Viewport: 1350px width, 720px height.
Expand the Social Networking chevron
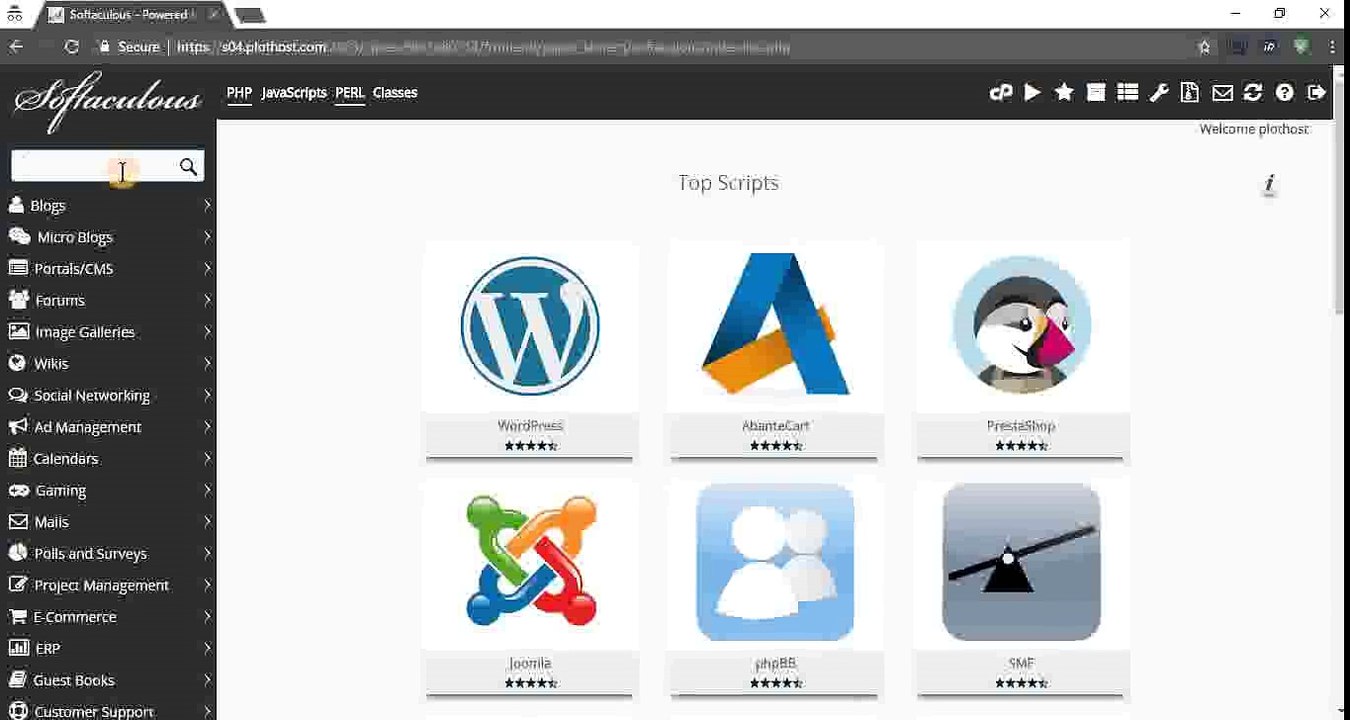[207, 395]
